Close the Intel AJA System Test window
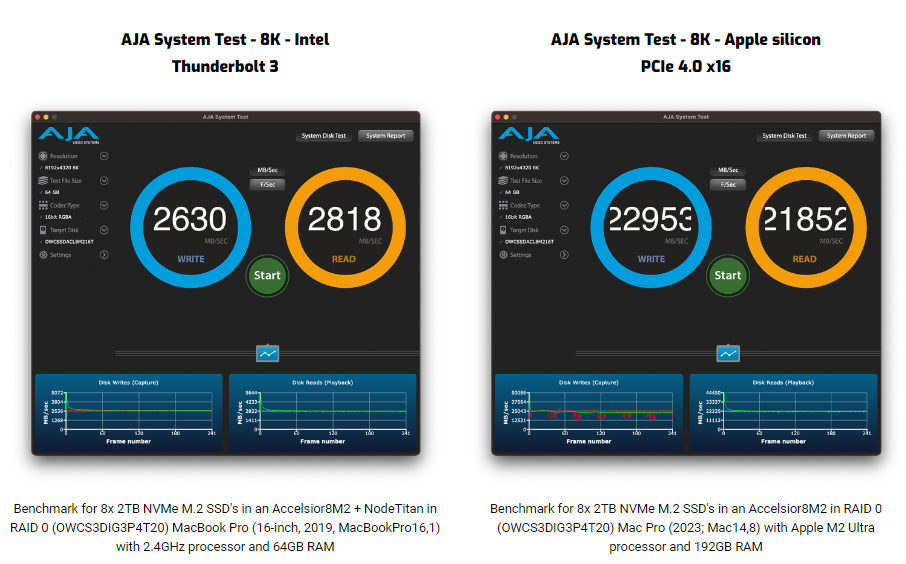 pyautogui.click(x=38, y=117)
